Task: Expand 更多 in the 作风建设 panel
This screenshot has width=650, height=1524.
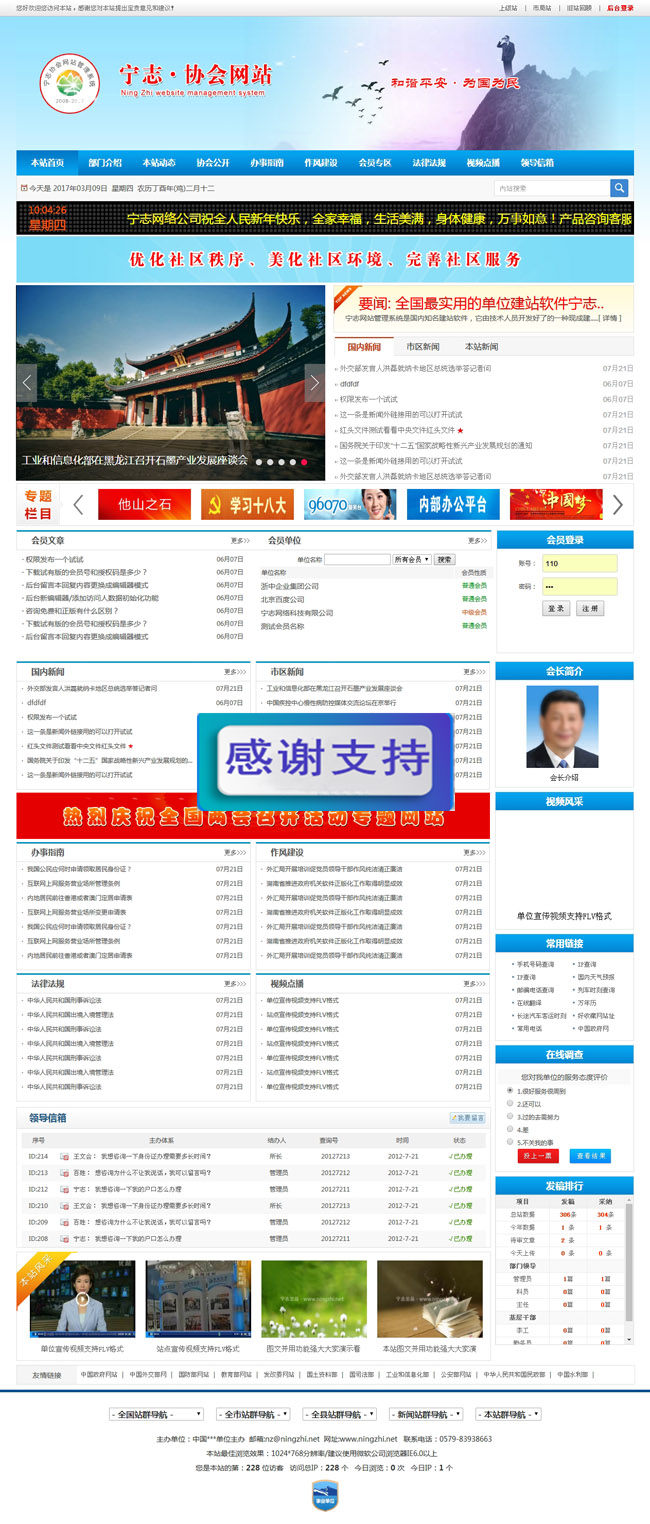Action: click(x=474, y=853)
